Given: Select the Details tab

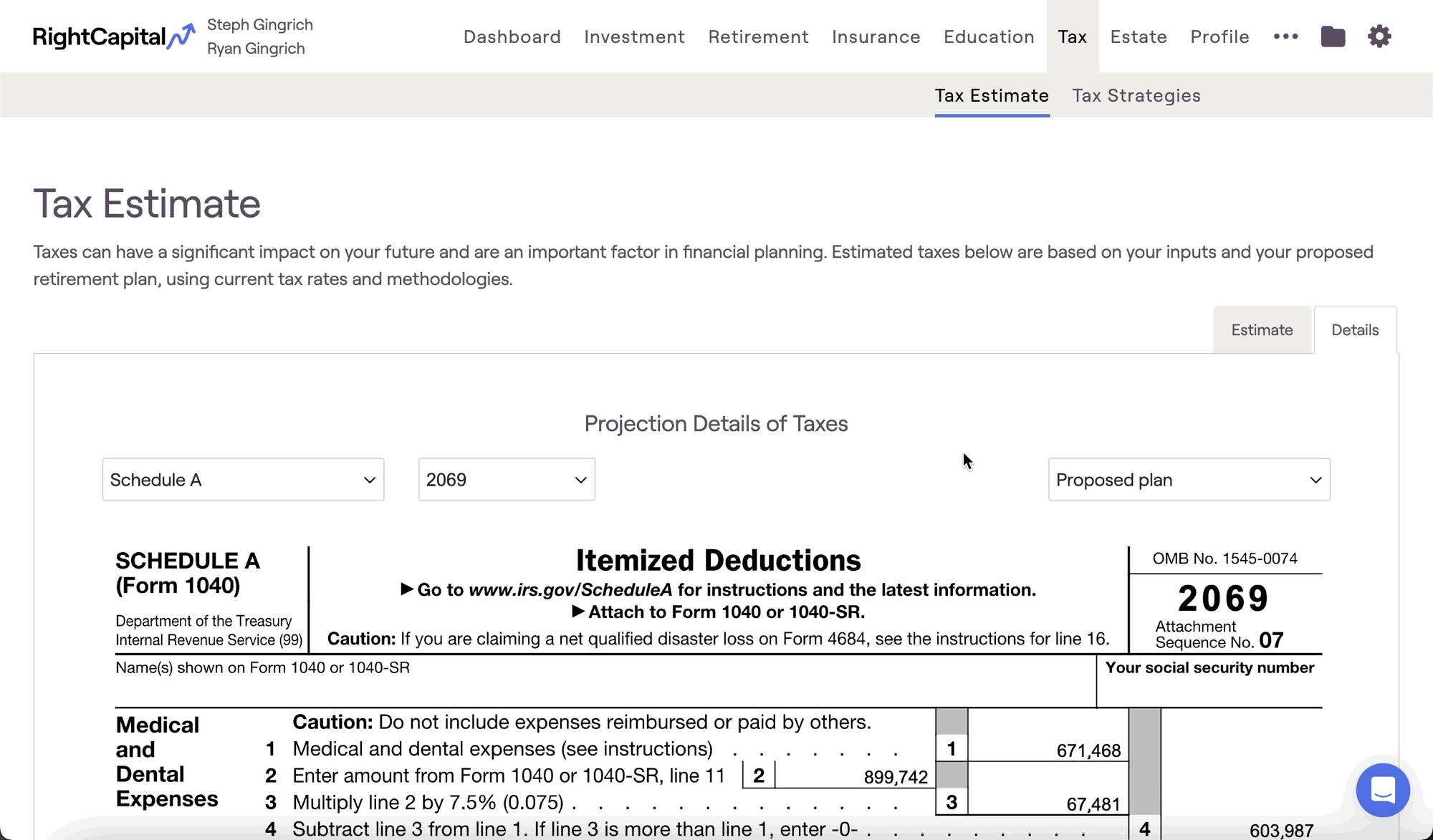Looking at the screenshot, I should [x=1355, y=330].
